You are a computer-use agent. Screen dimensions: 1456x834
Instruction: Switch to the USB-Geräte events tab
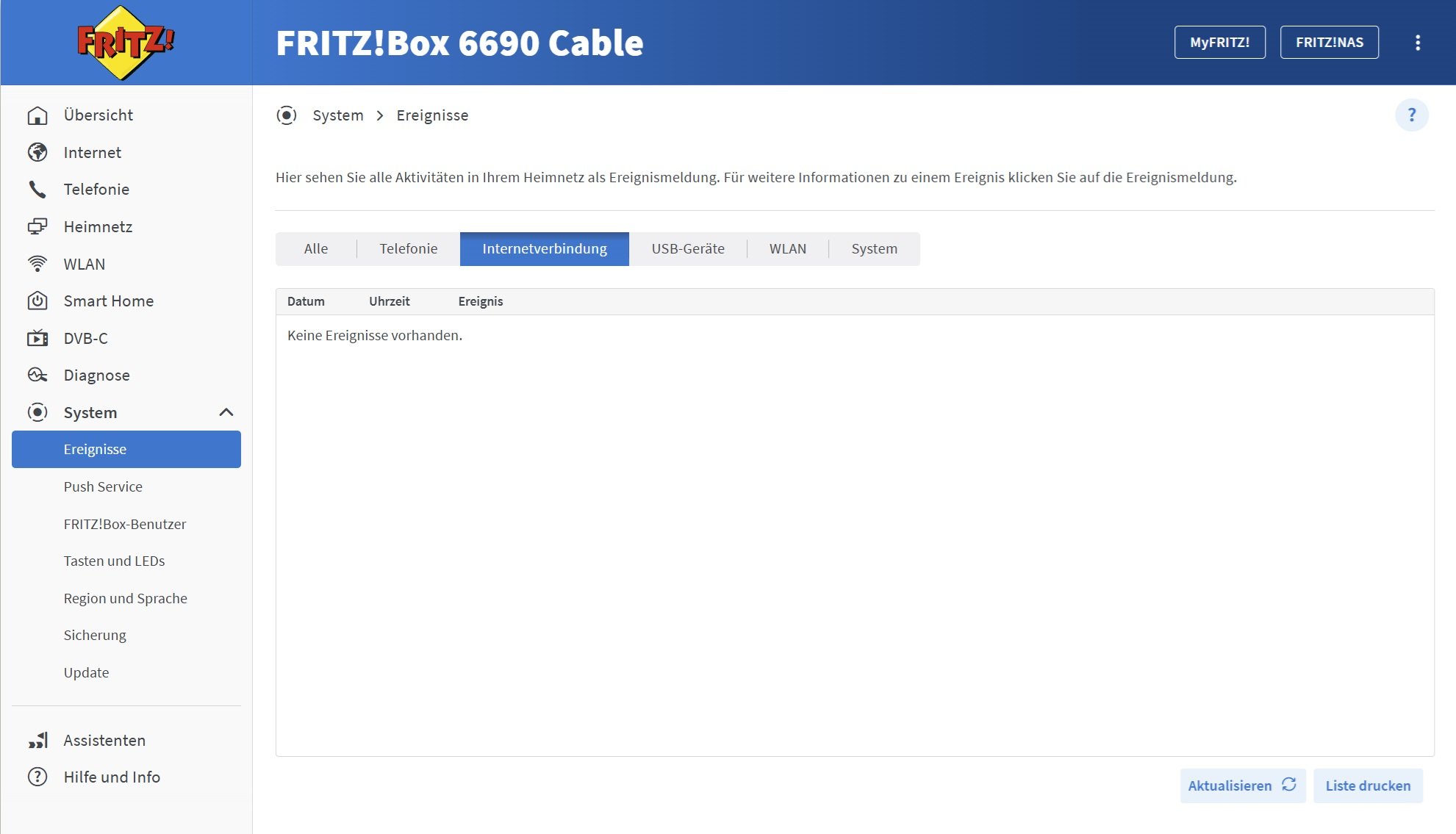(687, 248)
